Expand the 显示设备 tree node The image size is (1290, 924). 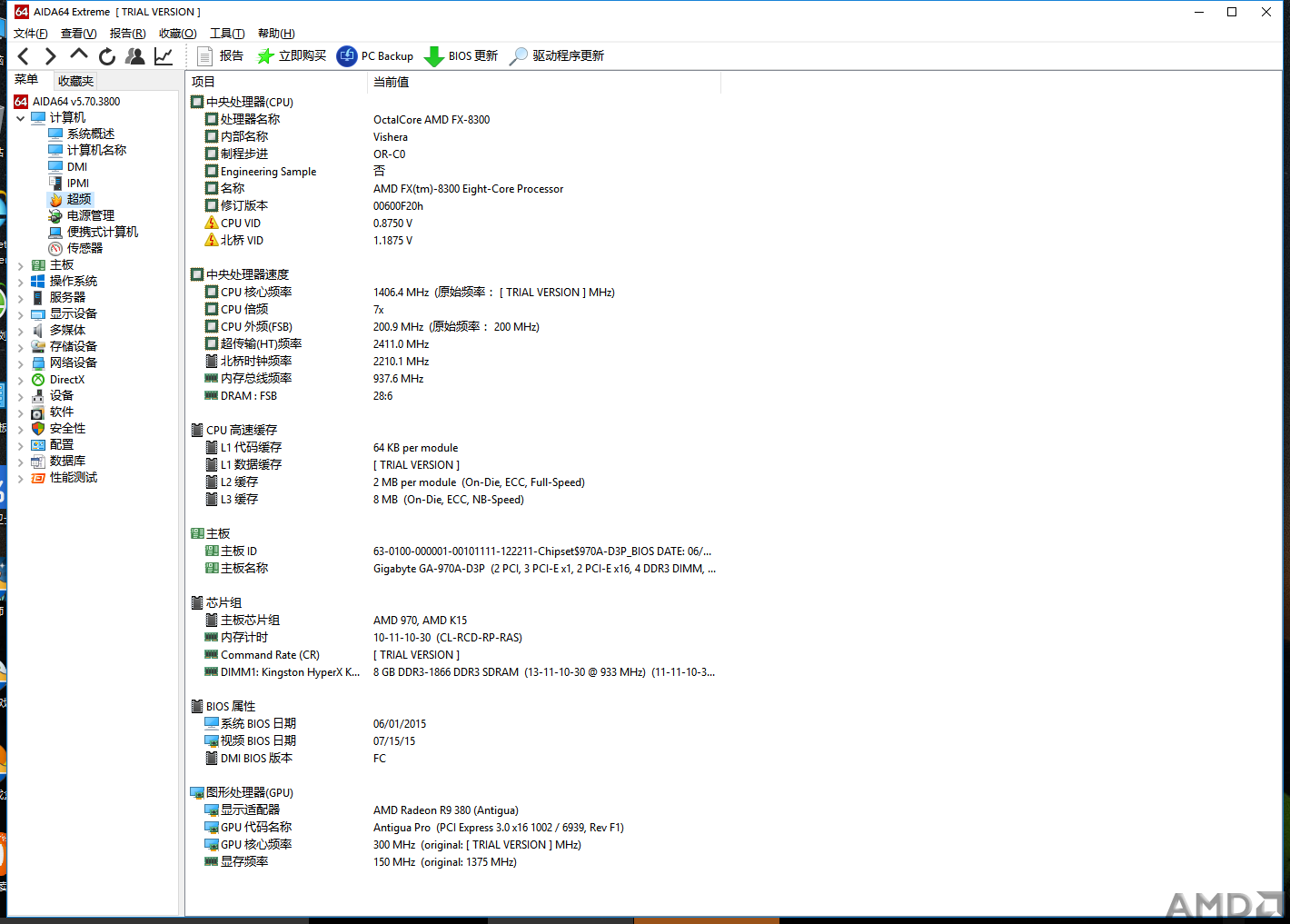point(20,314)
